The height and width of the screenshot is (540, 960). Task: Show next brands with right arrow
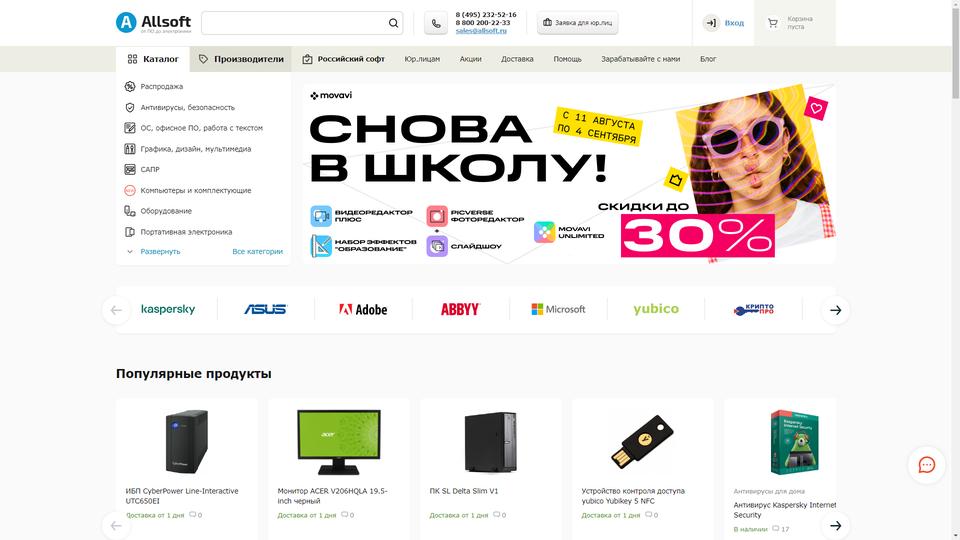pos(836,310)
